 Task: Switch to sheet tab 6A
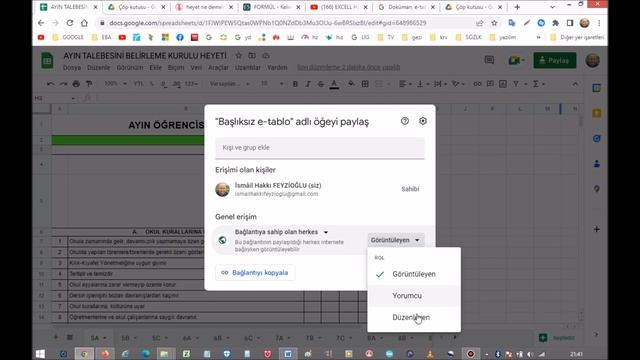190,338
